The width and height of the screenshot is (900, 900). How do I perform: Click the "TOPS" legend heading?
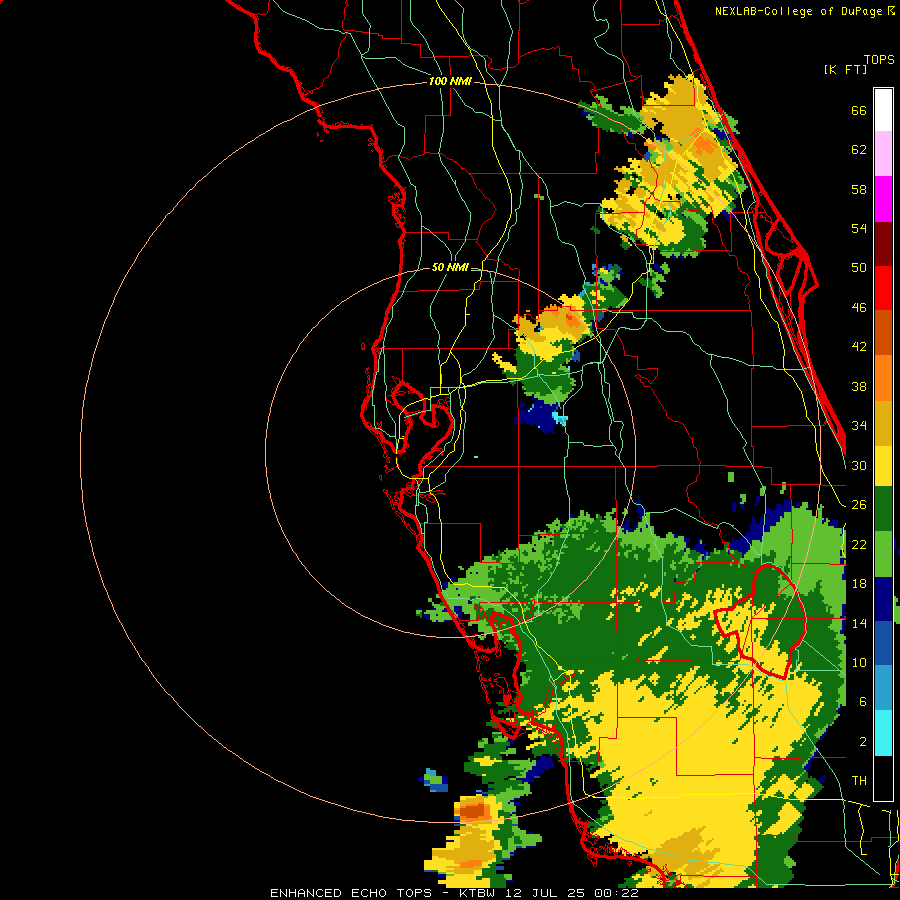pos(879,59)
